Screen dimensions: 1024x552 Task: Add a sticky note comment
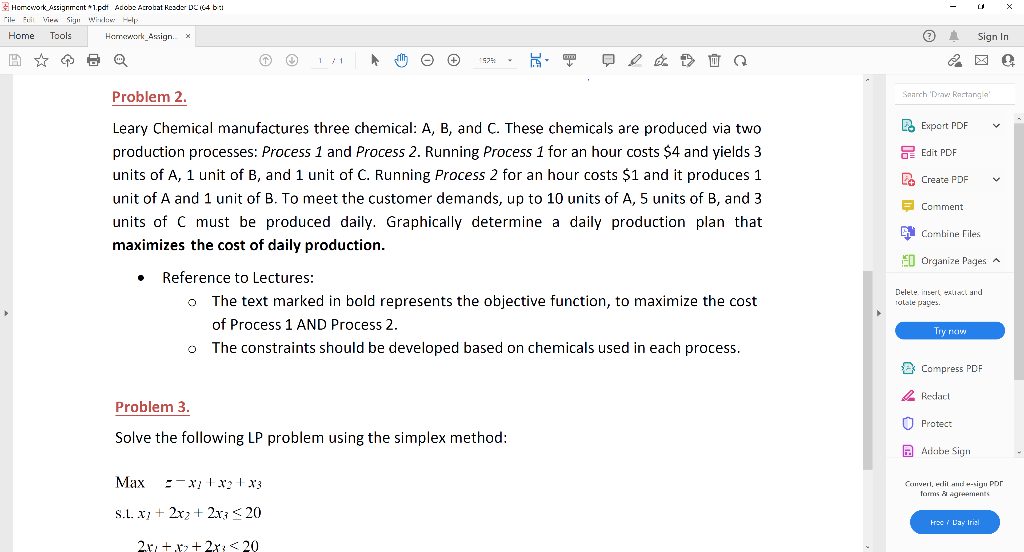pyautogui.click(x=608, y=61)
